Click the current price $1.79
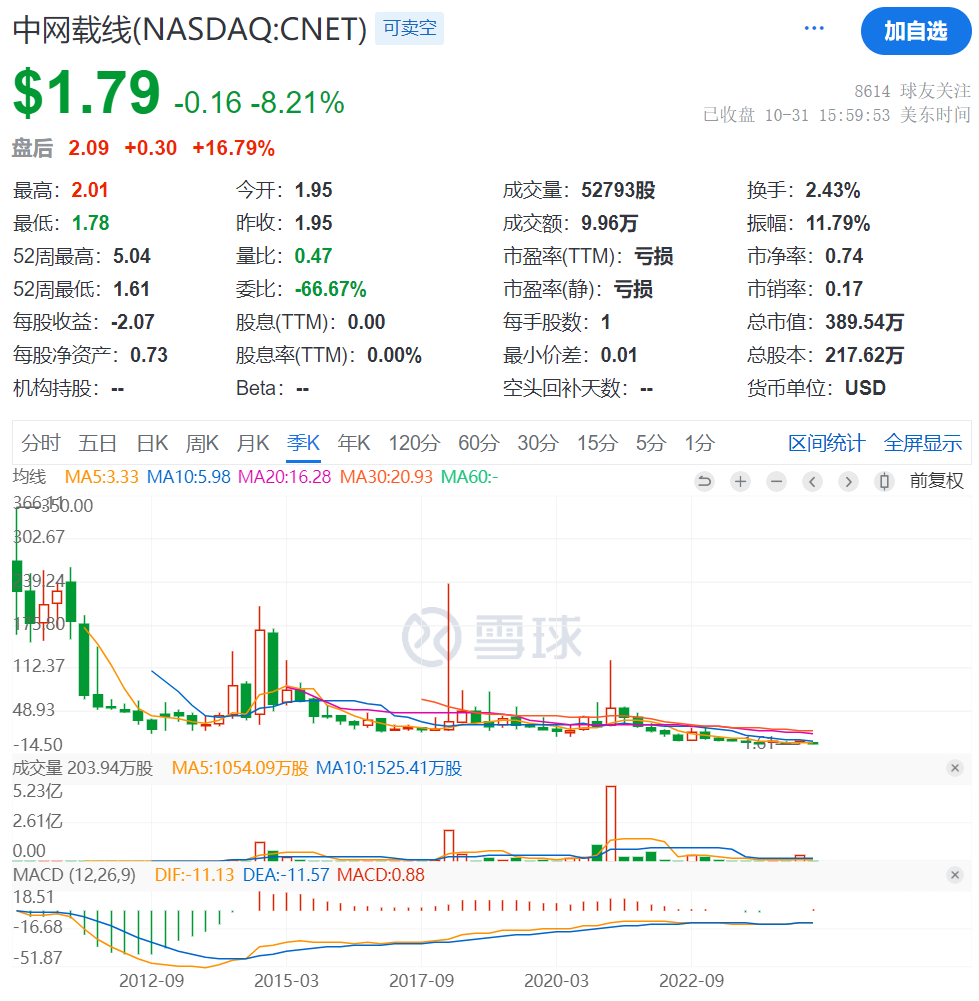The image size is (979, 1001). coord(86,93)
